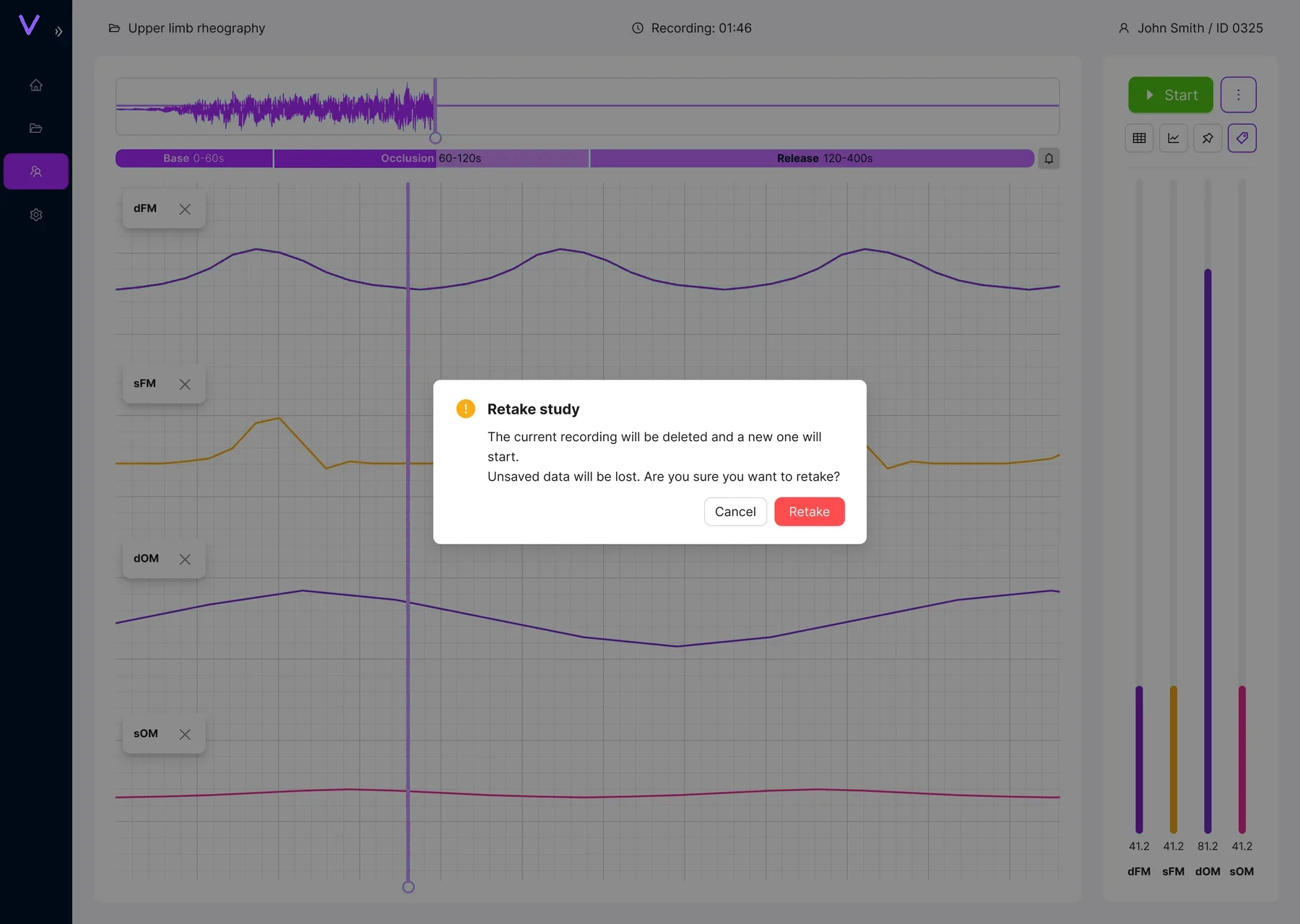Image resolution: width=1300 pixels, height=924 pixels.
Task: Switch to table view icon
Action: [1139, 138]
